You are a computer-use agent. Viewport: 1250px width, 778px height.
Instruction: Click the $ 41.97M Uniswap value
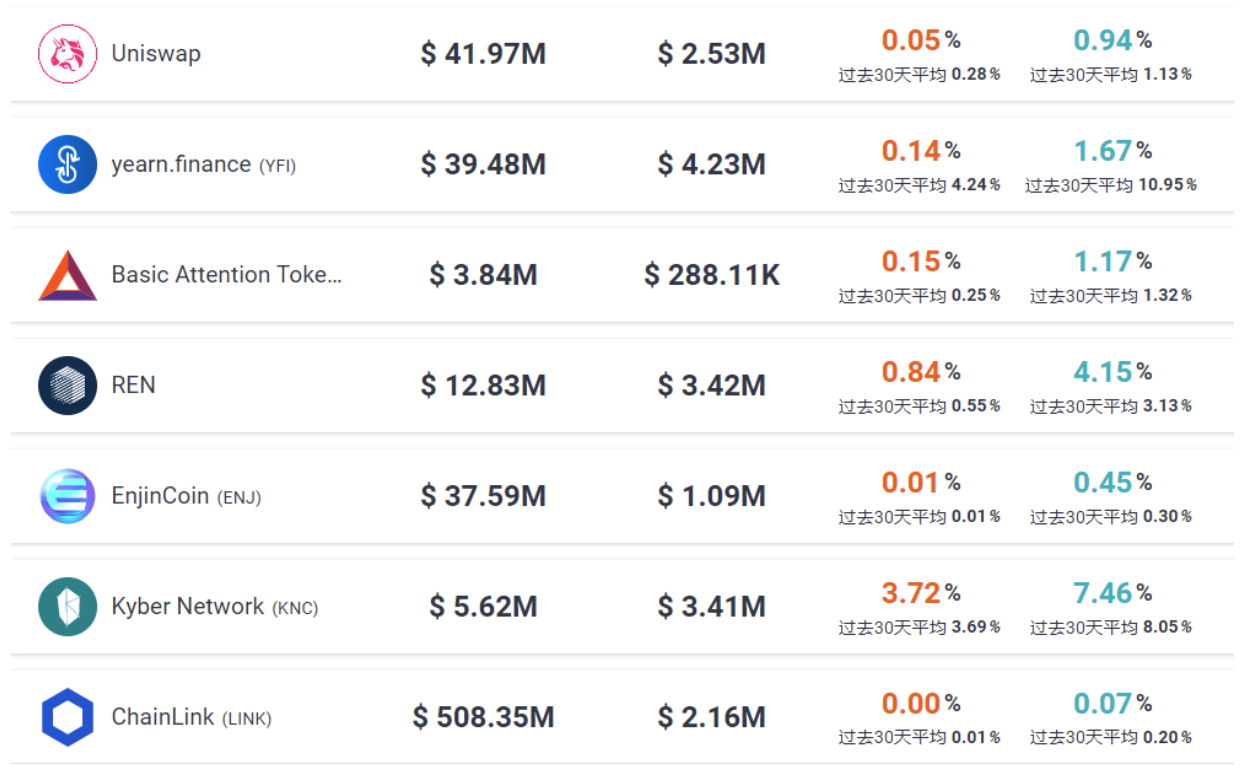coord(484,53)
